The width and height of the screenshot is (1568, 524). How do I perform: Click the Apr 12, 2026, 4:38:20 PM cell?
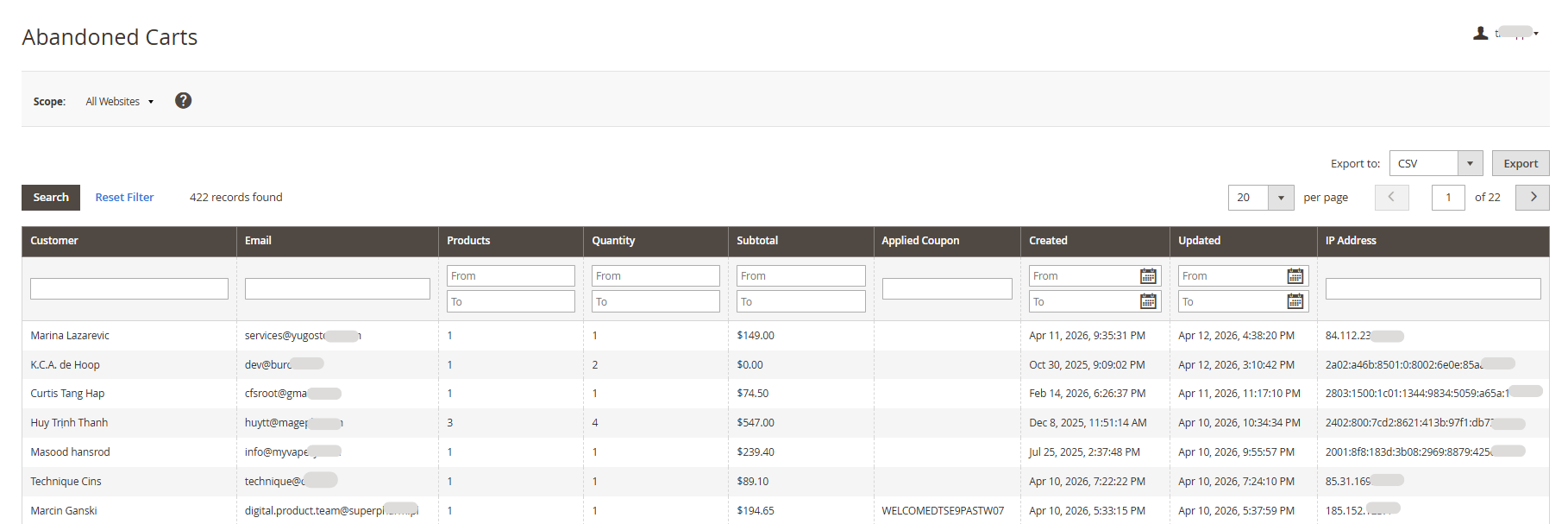pyautogui.click(x=1236, y=336)
